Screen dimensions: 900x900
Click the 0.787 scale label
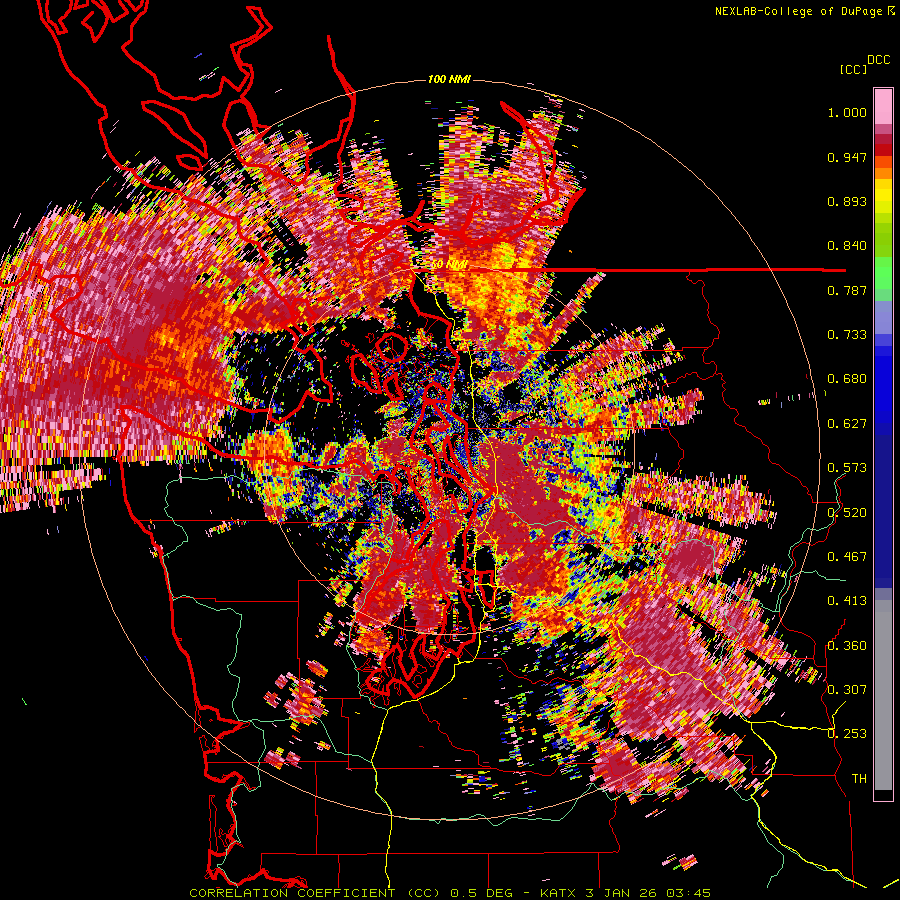[847, 290]
